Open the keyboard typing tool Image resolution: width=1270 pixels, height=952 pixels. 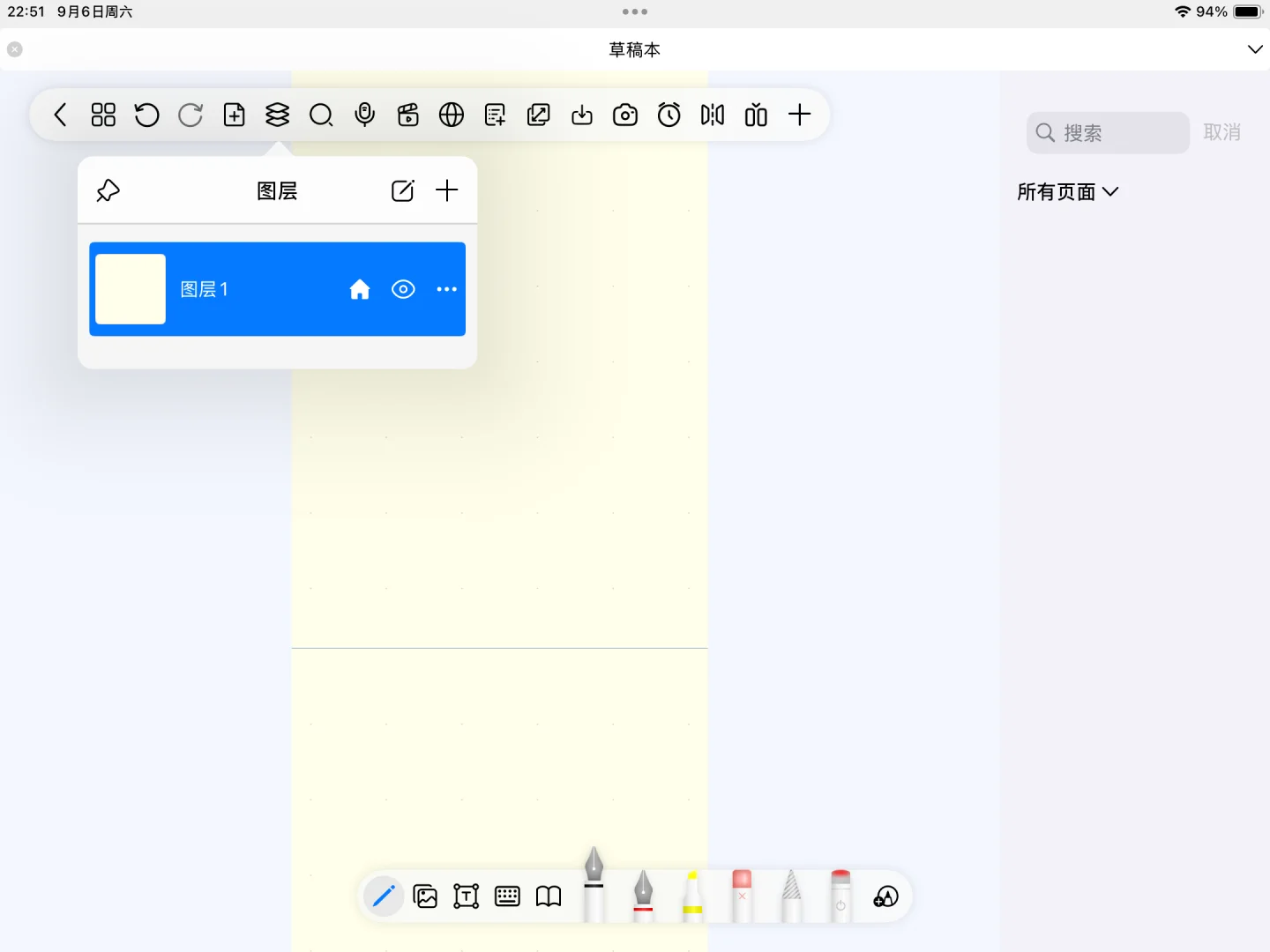point(507,896)
